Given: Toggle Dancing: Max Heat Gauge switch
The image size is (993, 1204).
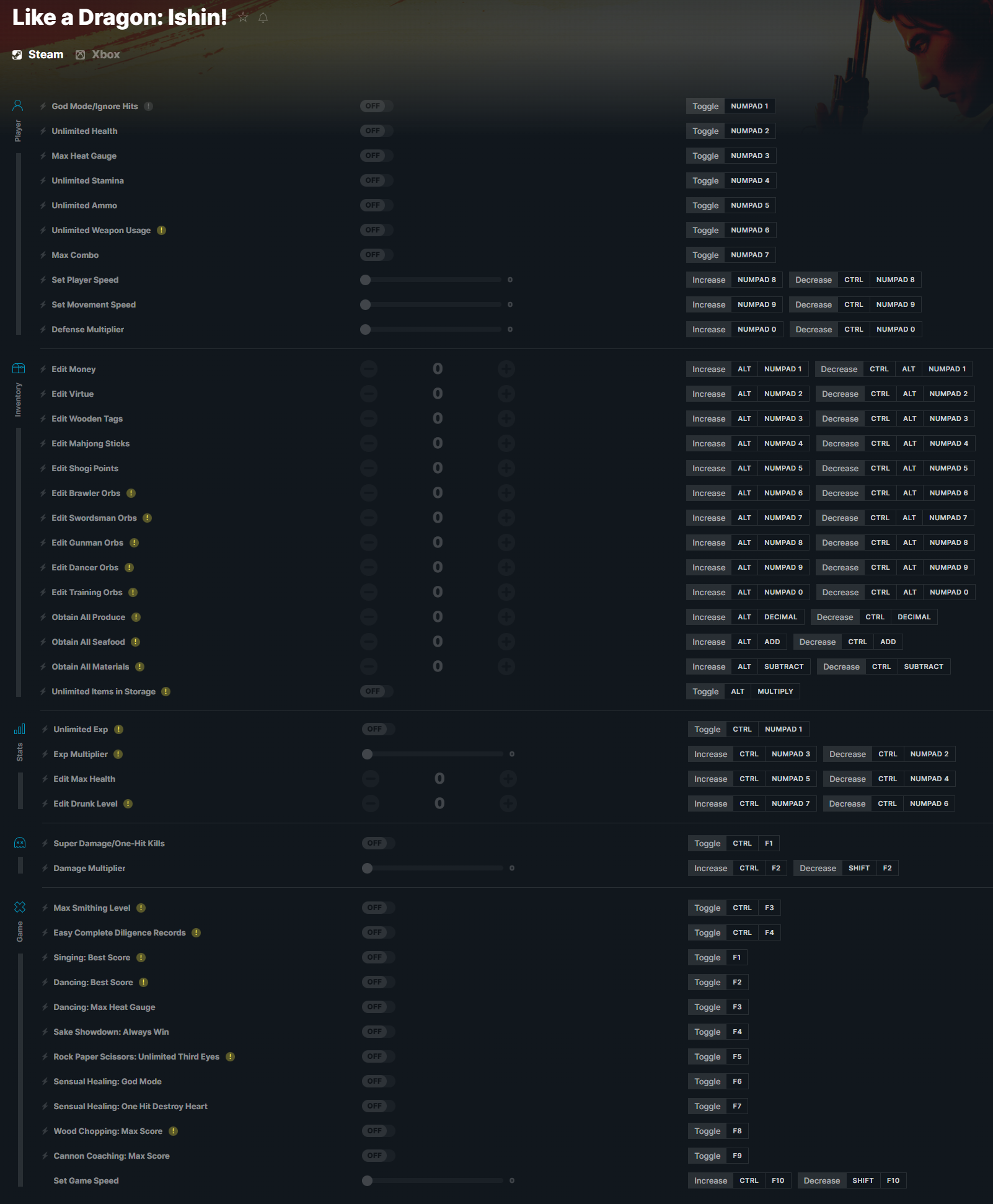Looking at the screenshot, I should (379, 1007).
